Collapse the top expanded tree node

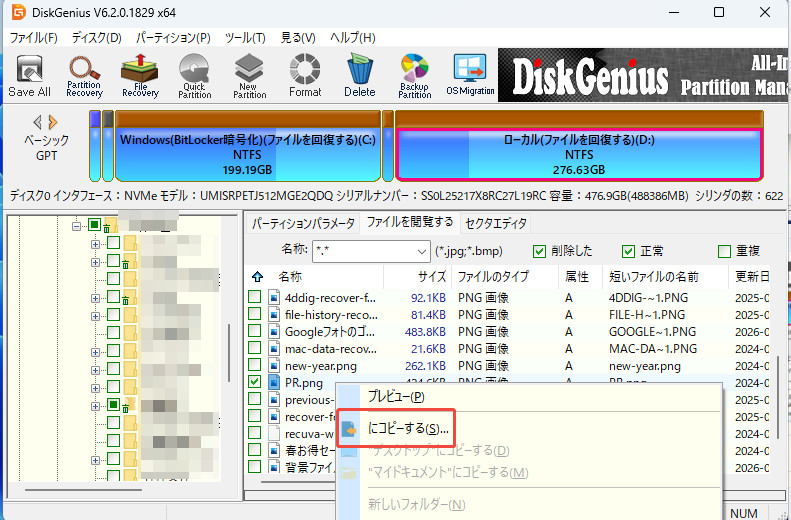[76, 226]
